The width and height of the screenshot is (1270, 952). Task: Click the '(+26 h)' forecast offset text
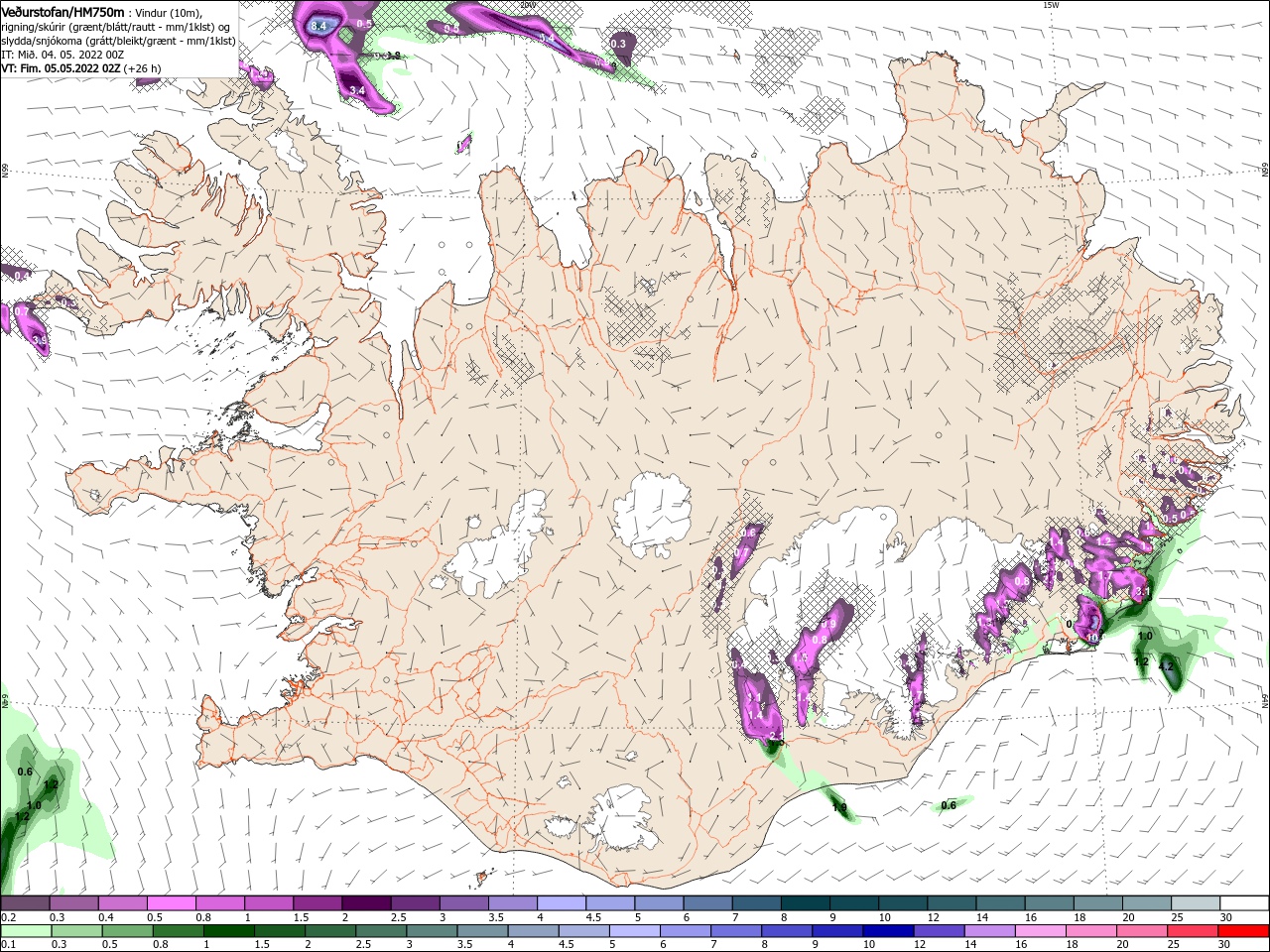coord(143,68)
